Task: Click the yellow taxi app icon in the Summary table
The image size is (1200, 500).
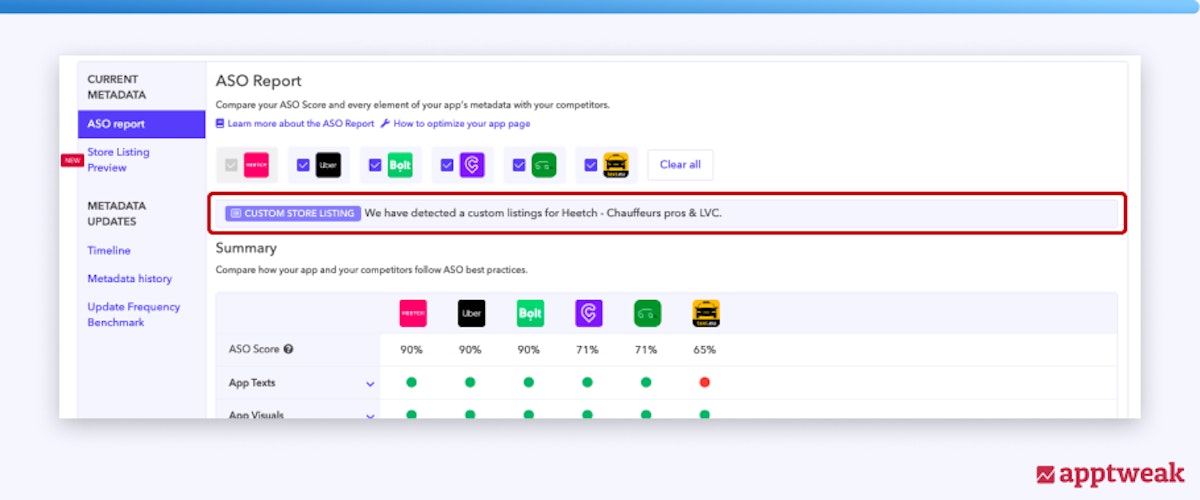Action: pos(706,313)
